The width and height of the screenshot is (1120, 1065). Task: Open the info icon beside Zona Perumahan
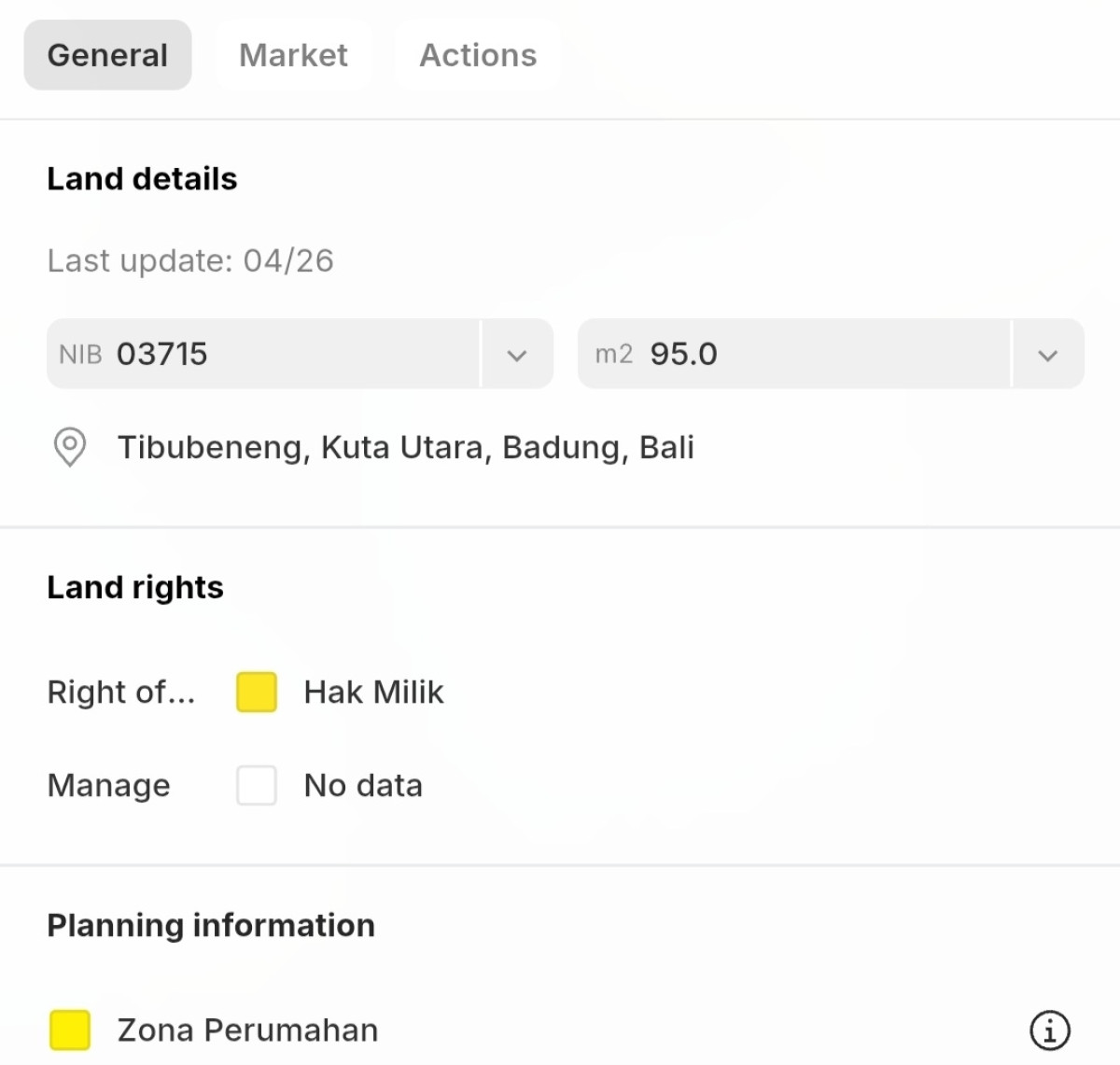[1050, 1030]
